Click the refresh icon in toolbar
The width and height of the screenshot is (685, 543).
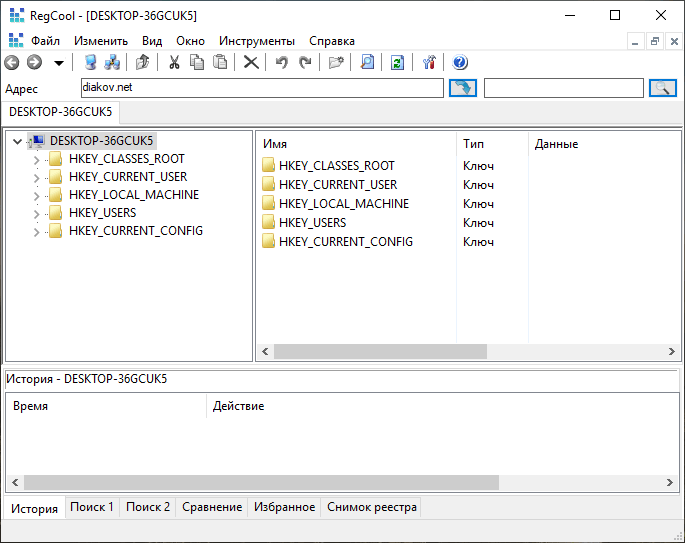pyautogui.click(x=397, y=63)
